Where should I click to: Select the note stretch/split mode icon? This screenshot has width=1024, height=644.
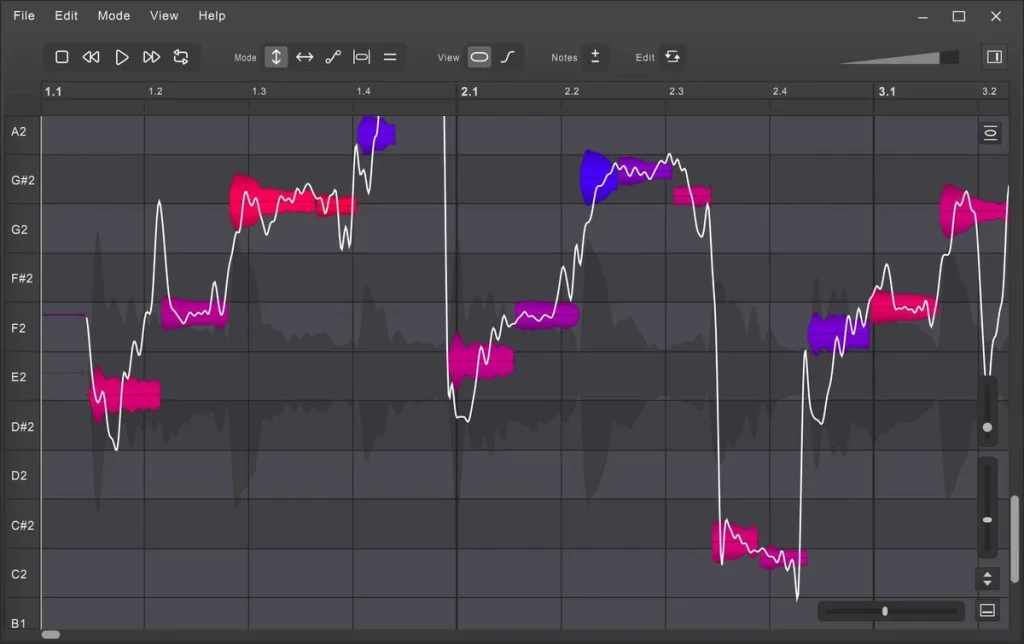362,57
